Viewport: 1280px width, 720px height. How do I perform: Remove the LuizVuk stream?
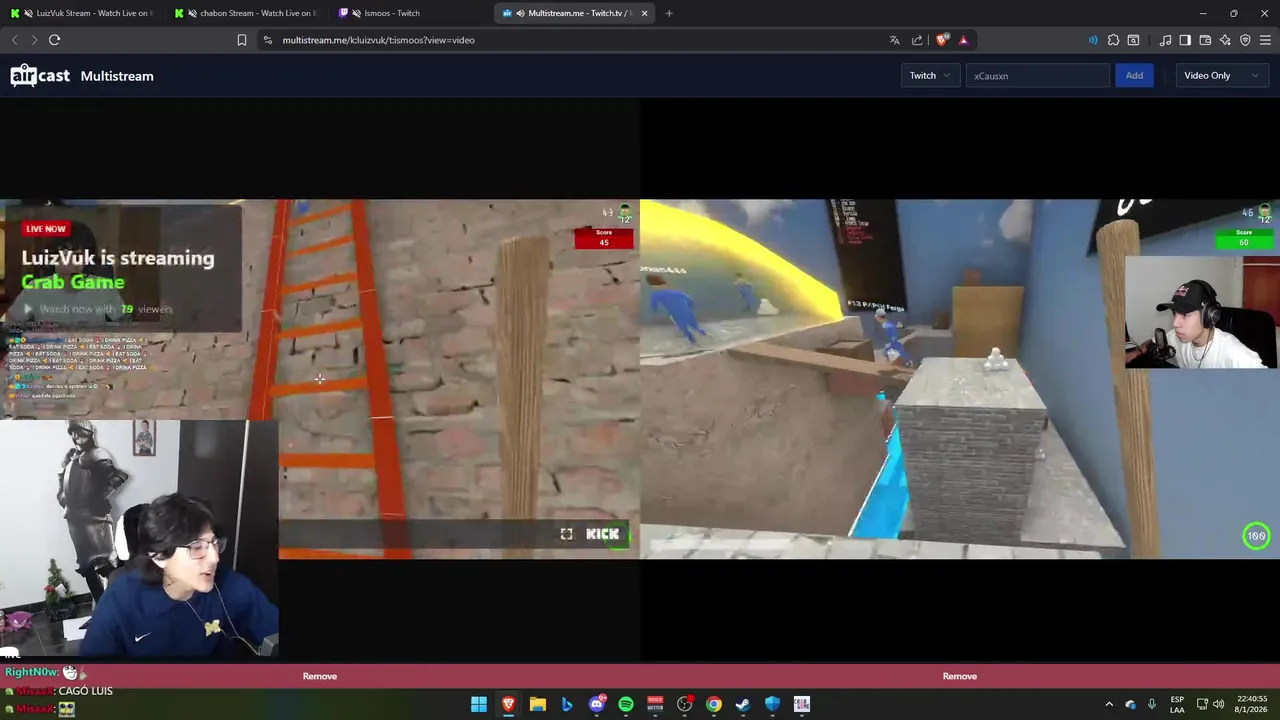320,676
